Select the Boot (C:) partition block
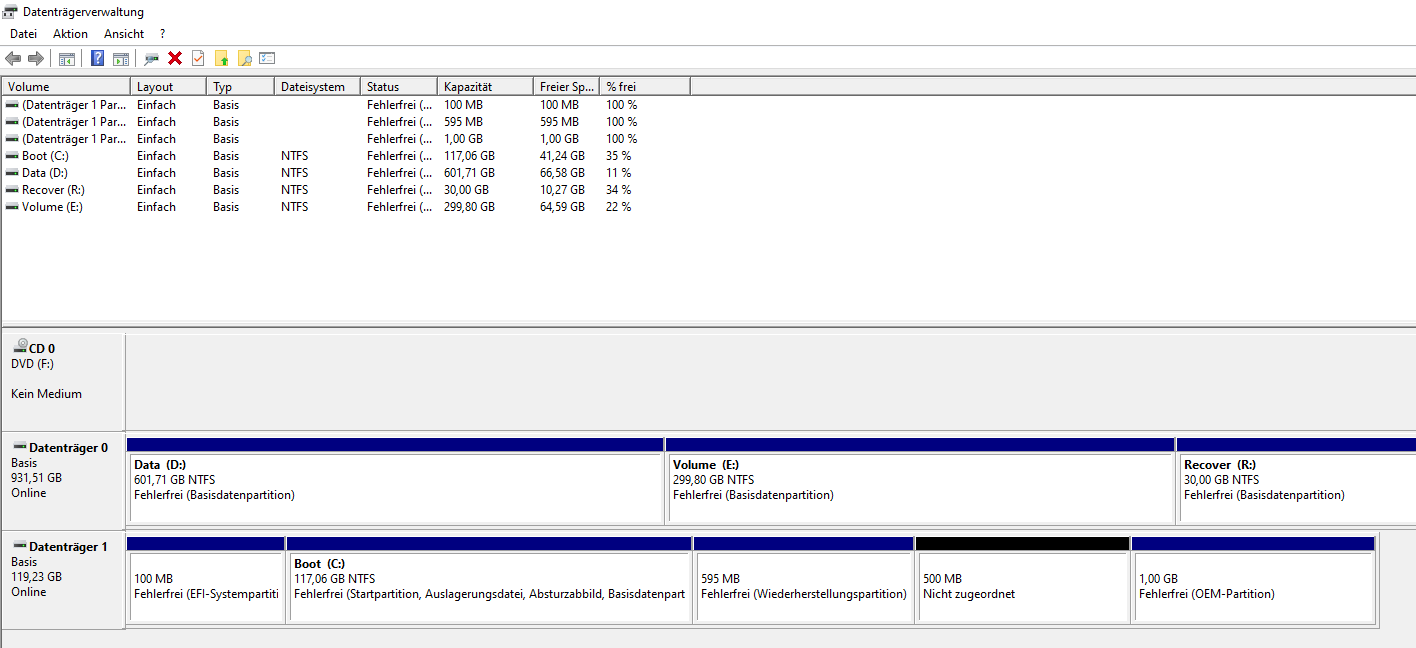Image resolution: width=1416 pixels, height=648 pixels. 489,580
